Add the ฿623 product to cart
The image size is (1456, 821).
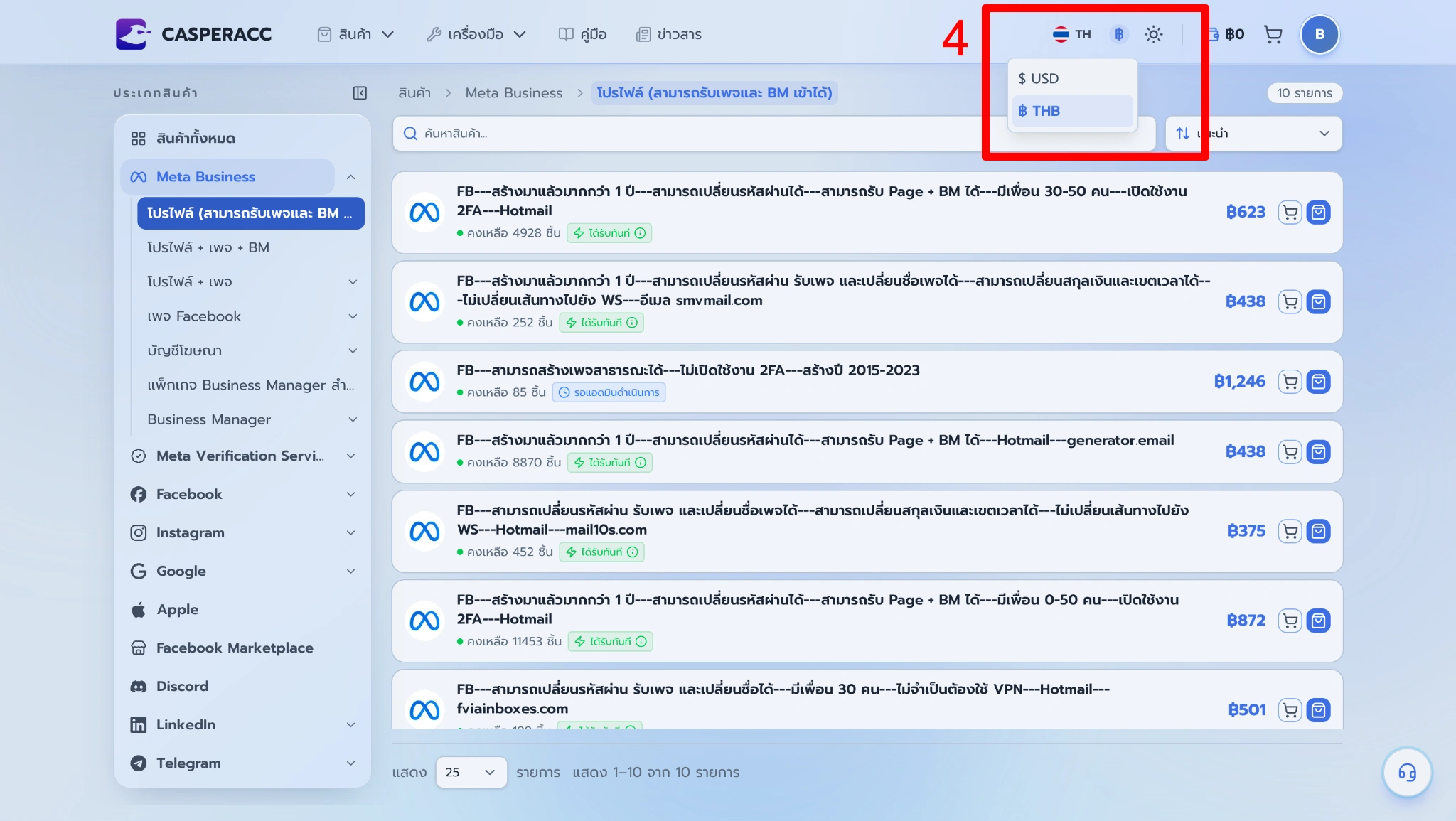click(x=1290, y=213)
